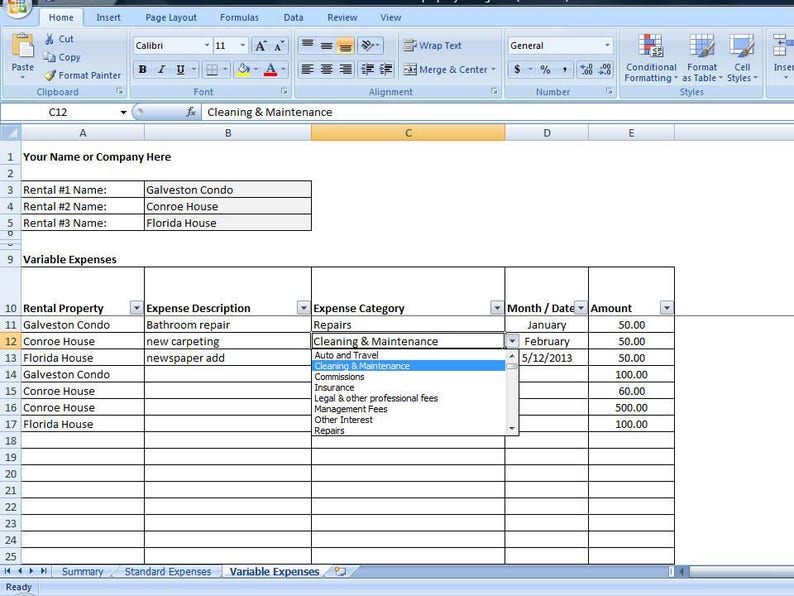The width and height of the screenshot is (794, 596).
Task: Click Increase Decimal icon
Action: 586,69
